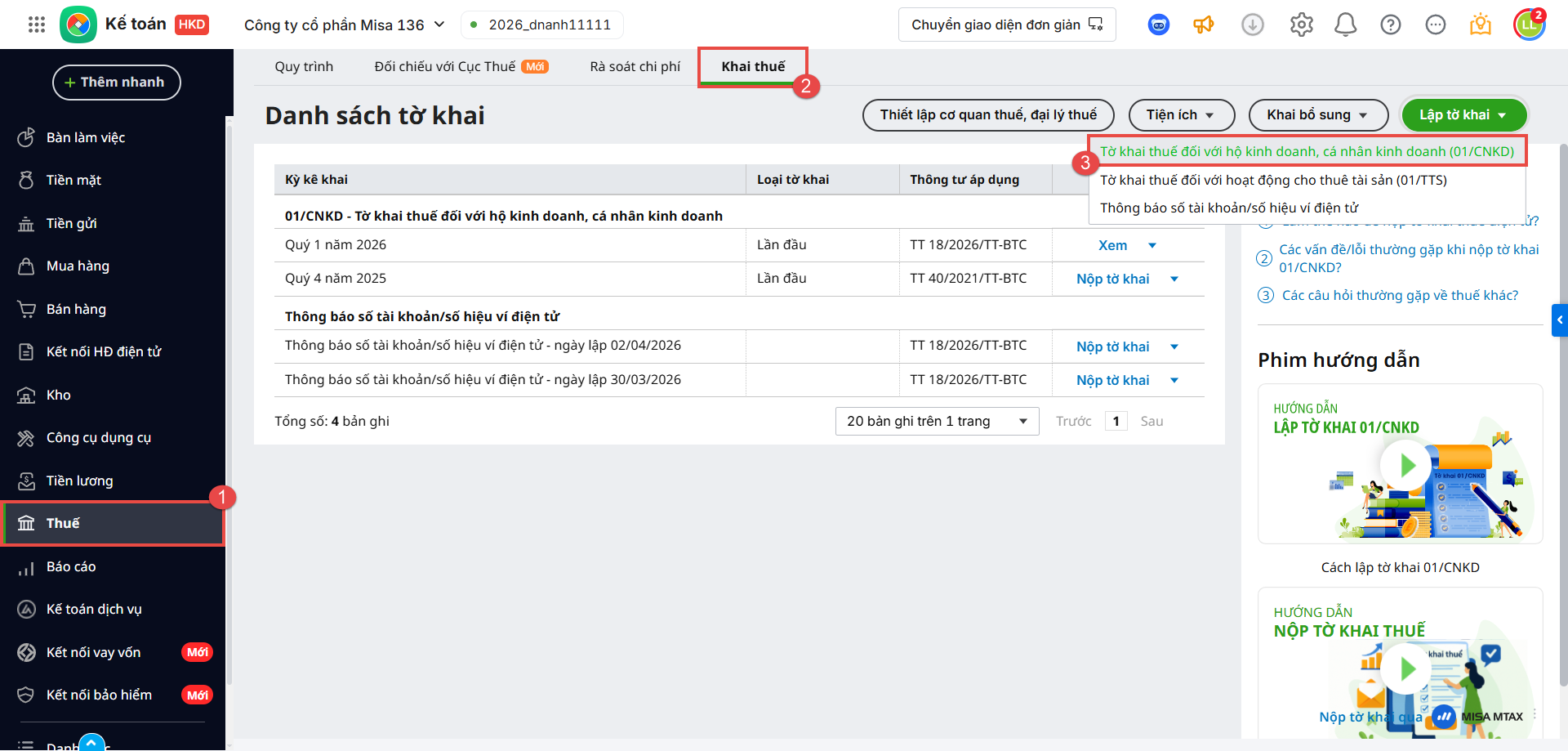Switch to the Rà soát chi phí tab

click(x=635, y=66)
